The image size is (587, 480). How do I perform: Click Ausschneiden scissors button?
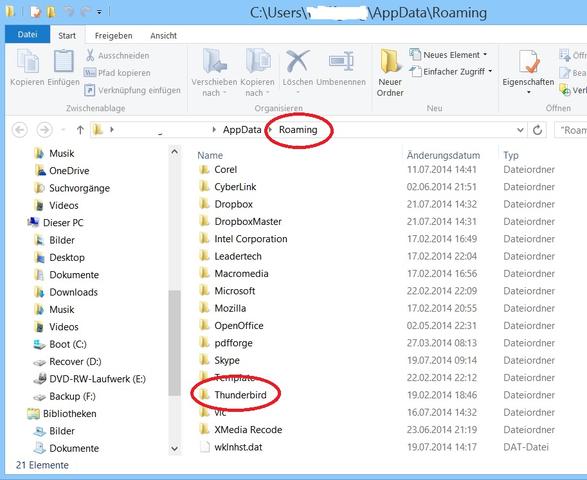(118, 55)
